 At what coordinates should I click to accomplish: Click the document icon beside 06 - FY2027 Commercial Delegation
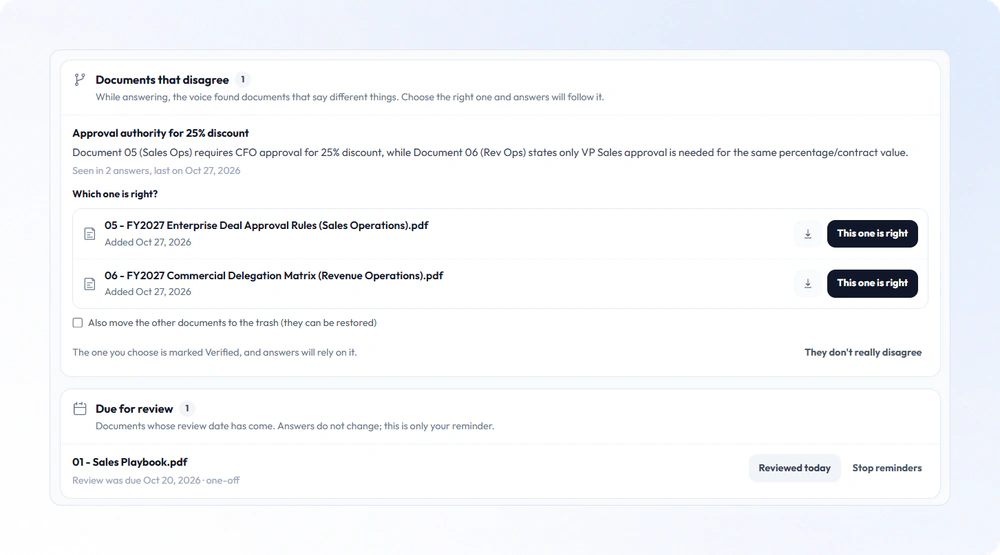tap(90, 284)
